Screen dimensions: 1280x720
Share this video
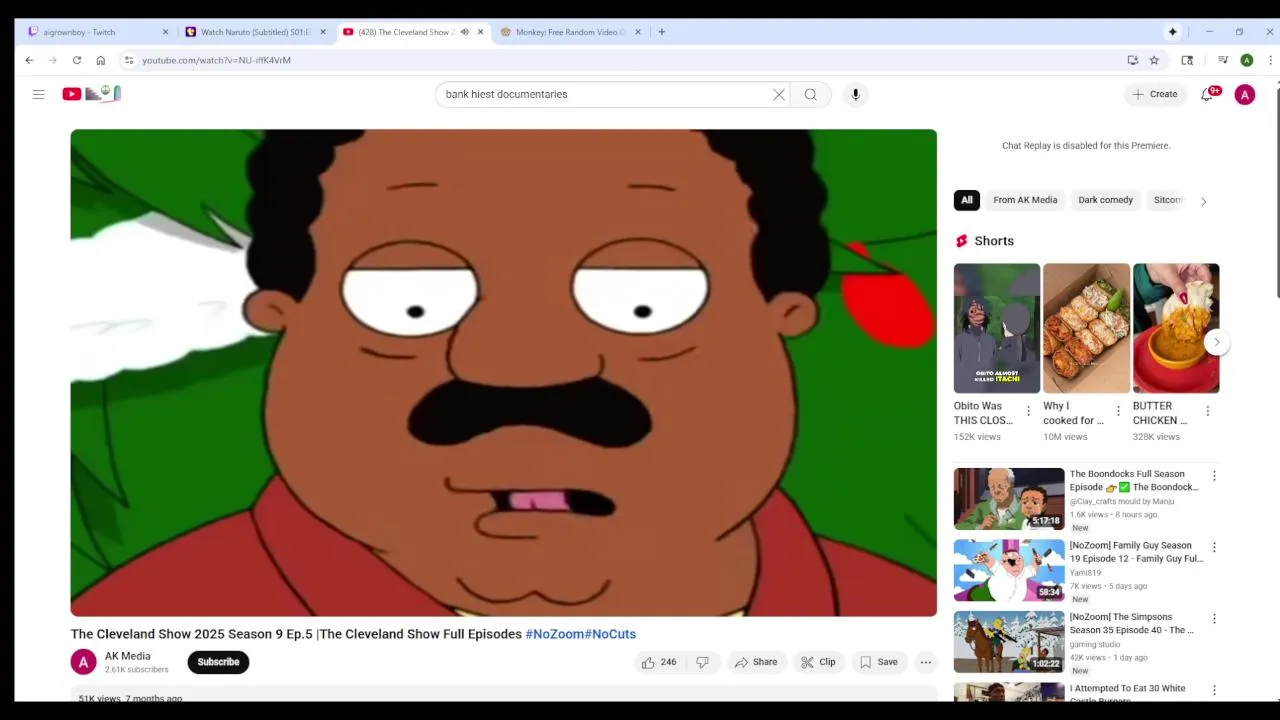pyautogui.click(x=755, y=662)
